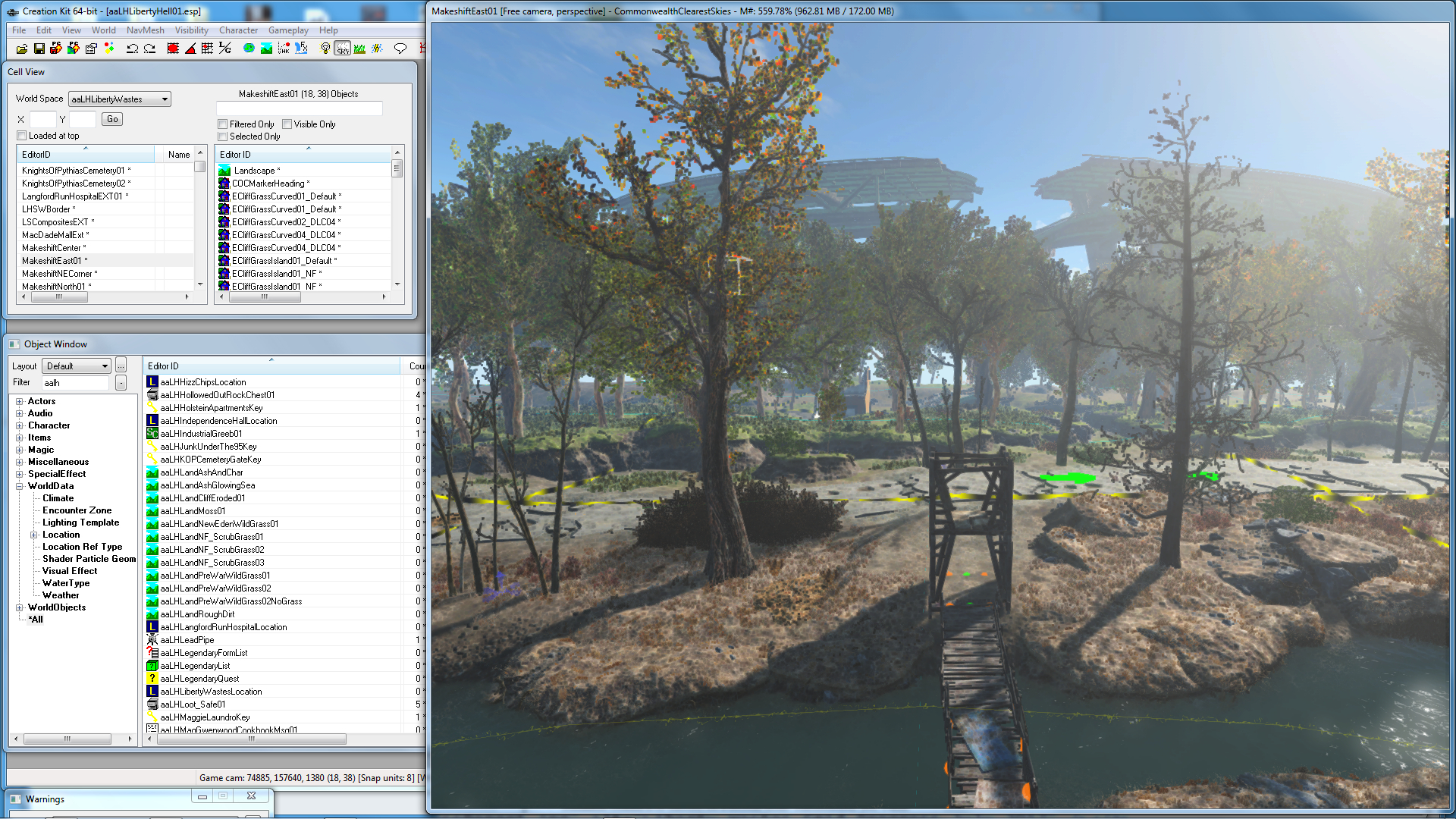Select the Weather tree item
The height and width of the screenshot is (819, 1456).
61,595
